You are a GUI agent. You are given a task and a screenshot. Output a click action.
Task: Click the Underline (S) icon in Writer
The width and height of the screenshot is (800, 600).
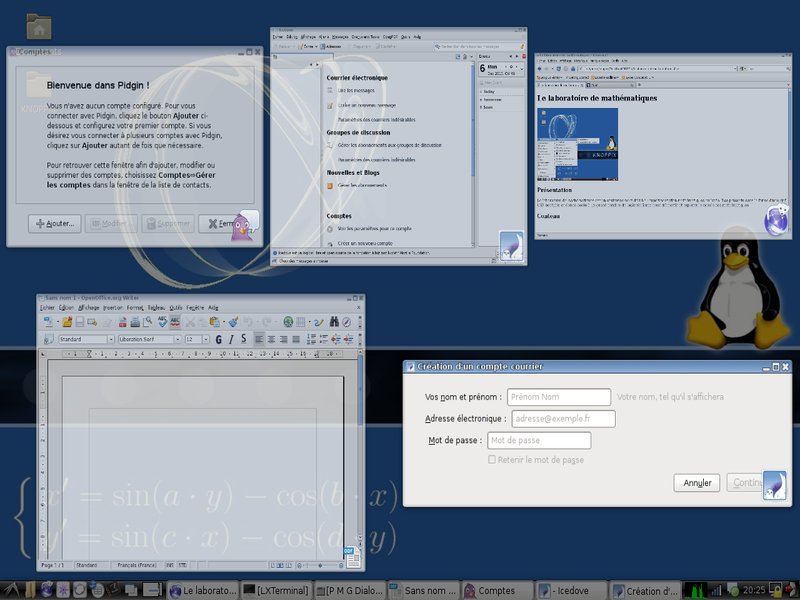pos(243,339)
